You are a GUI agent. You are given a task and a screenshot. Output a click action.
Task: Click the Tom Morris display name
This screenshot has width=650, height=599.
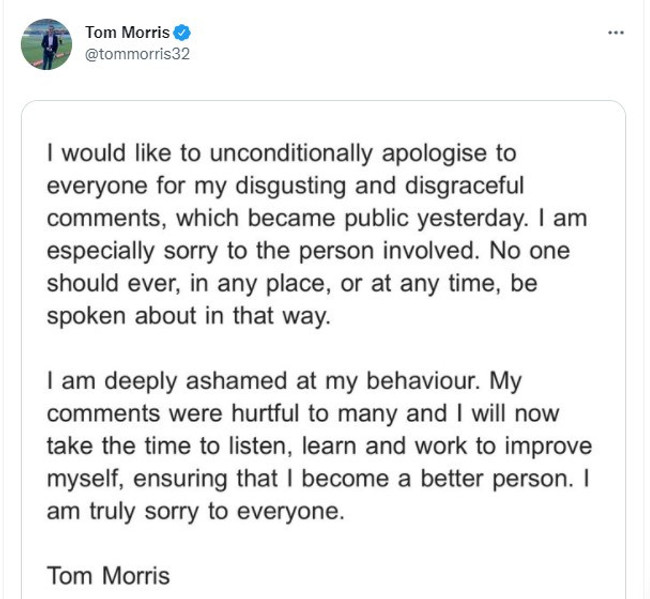coord(127,33)
